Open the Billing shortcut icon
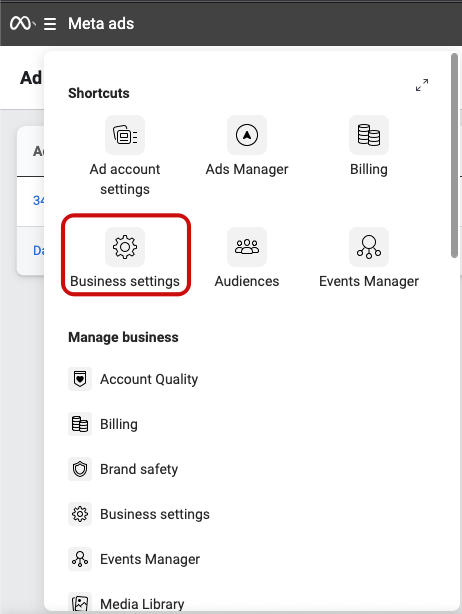The image size is (462, 614). [x=369, y=135]
